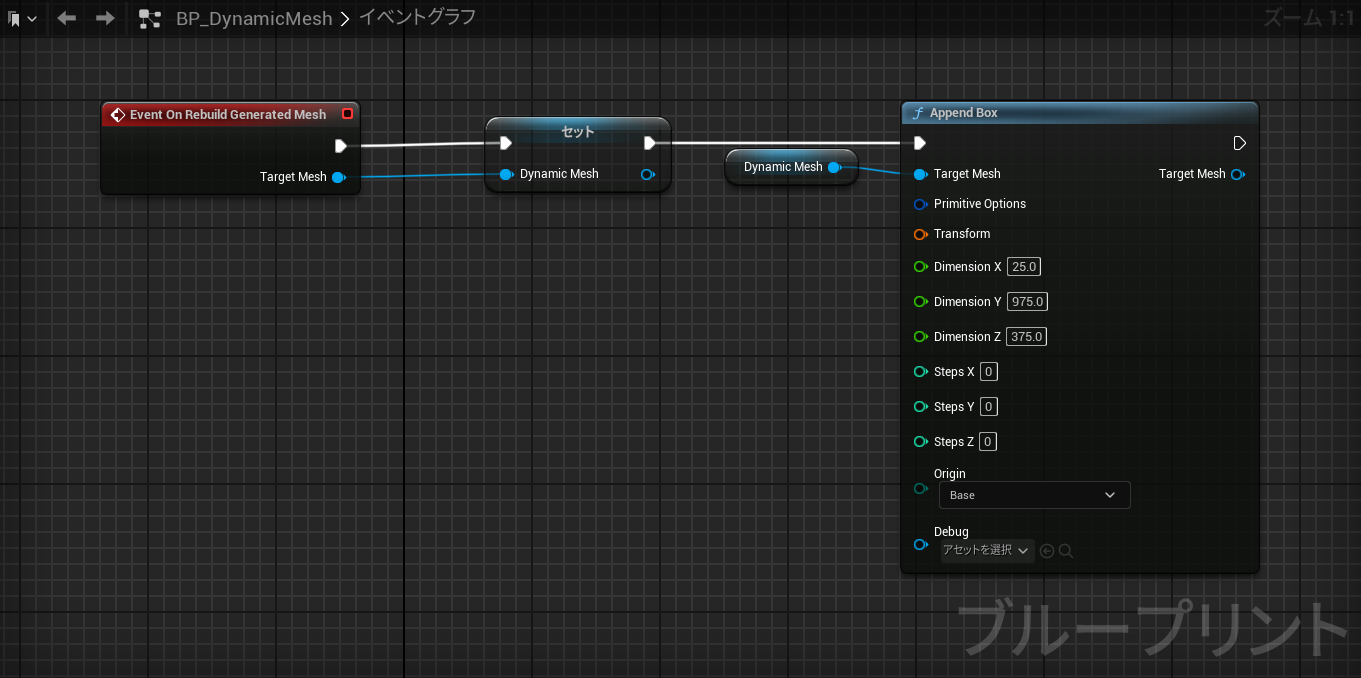1361x678 pixels.
Task: Click the Dynamic Mesh reroute node pin
Action: (x=835, y=167)
